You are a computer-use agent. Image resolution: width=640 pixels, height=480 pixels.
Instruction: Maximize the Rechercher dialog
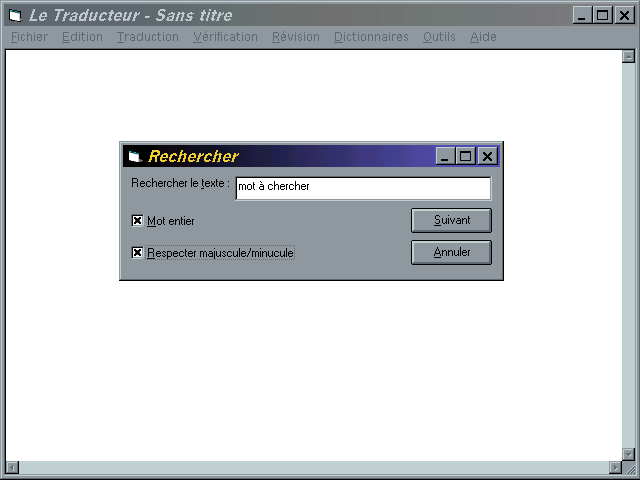(466, 156)
